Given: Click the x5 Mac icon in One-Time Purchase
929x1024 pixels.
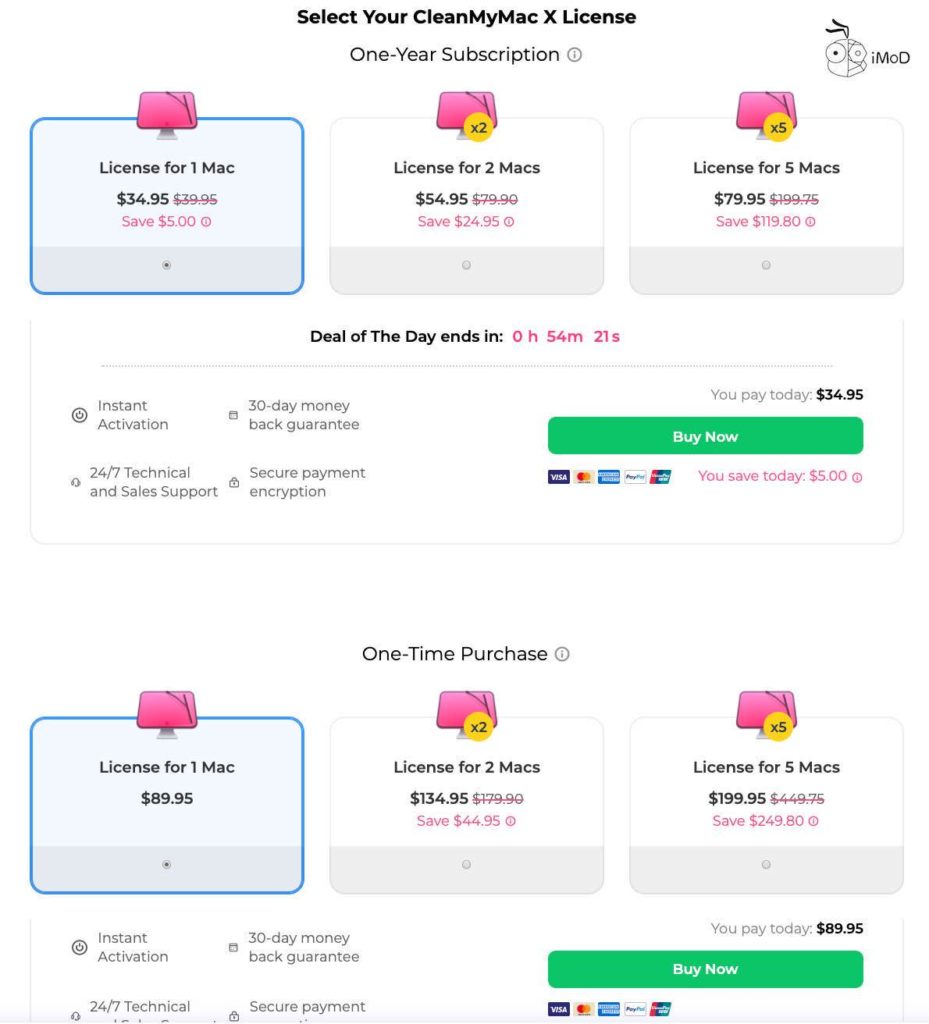Looking at the screenshot, I should (766, 714).
